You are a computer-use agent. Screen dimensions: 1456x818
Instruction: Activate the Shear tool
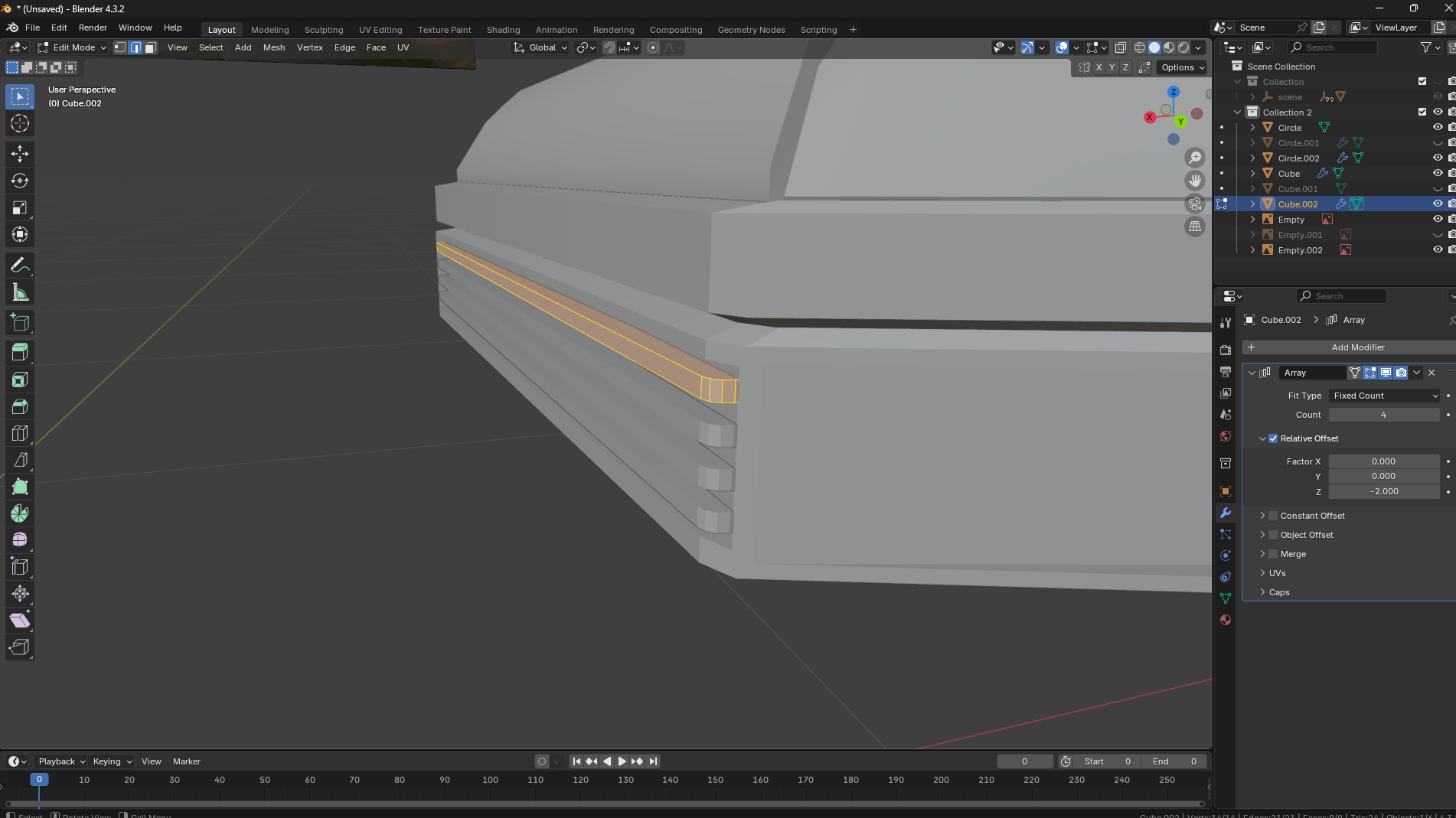coord(20,620)
